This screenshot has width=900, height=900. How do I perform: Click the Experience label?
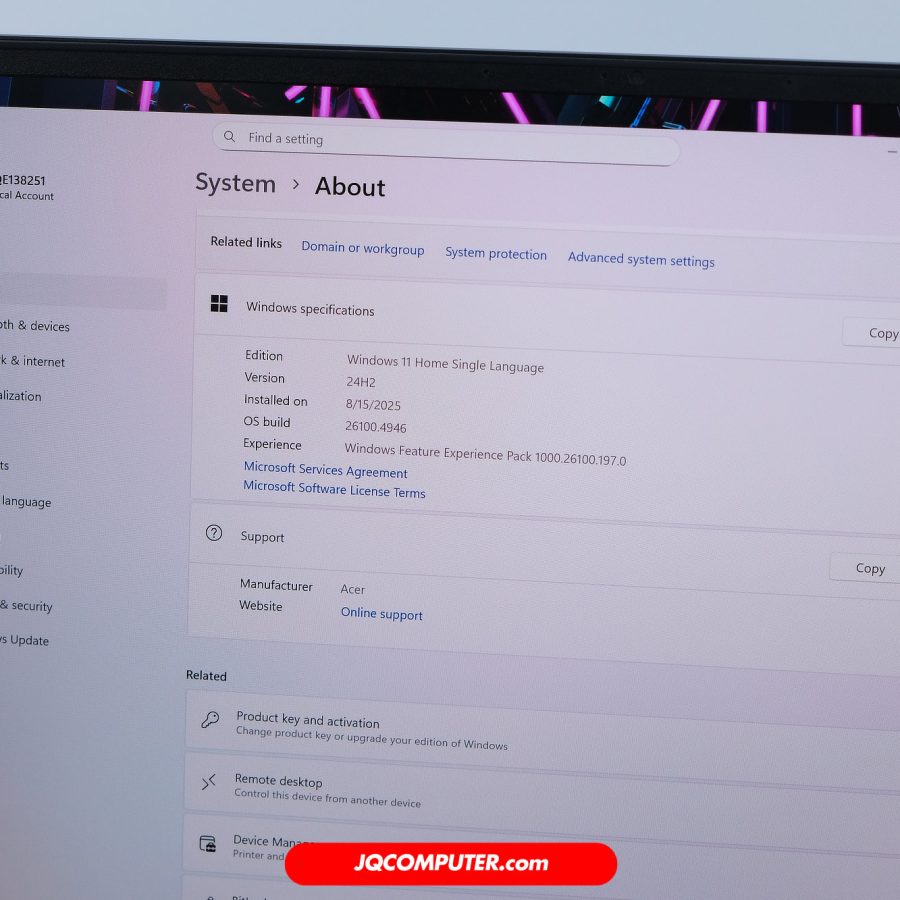pyautogui.click(x=272, y=444)
